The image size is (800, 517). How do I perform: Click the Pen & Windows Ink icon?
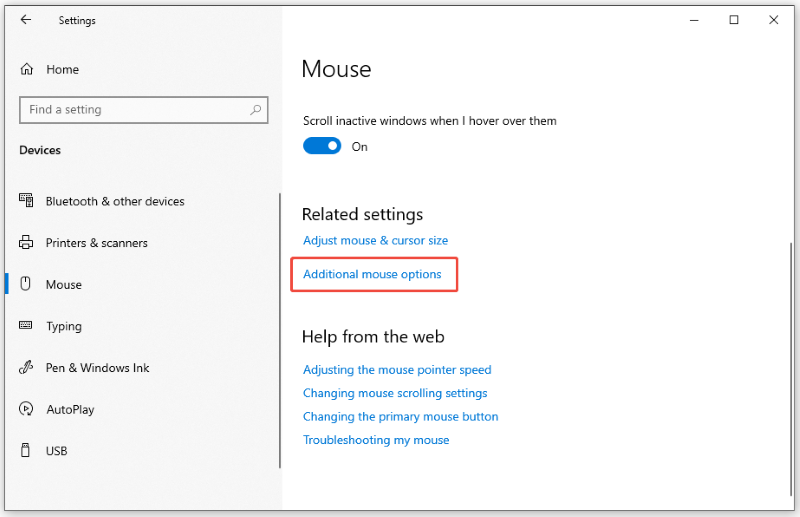click(x=26, y=367)
